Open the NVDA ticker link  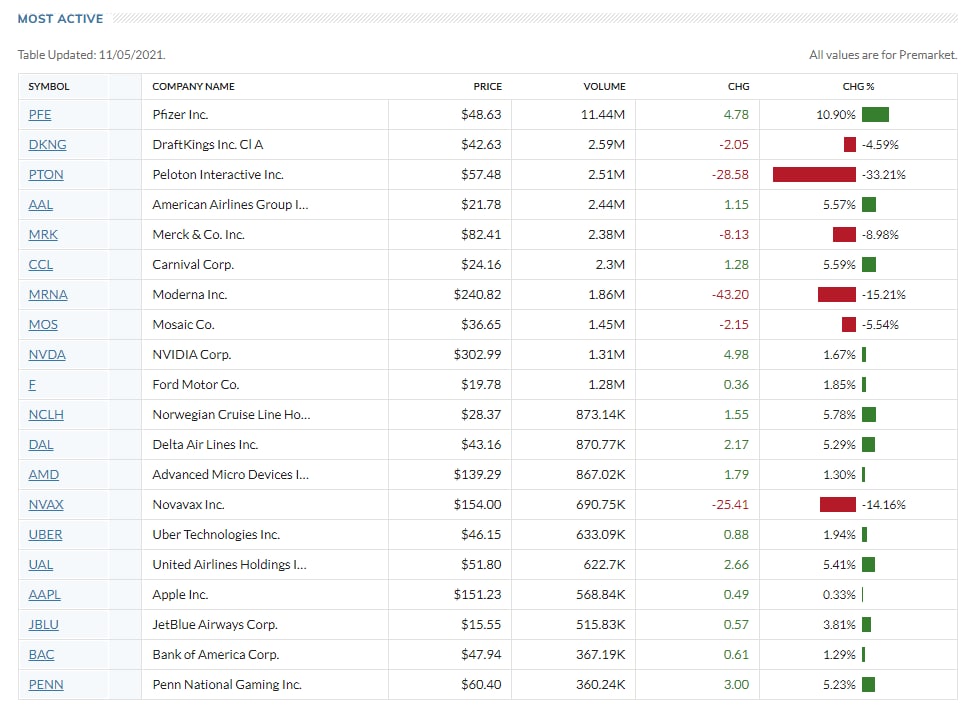(x=47, y=354)
